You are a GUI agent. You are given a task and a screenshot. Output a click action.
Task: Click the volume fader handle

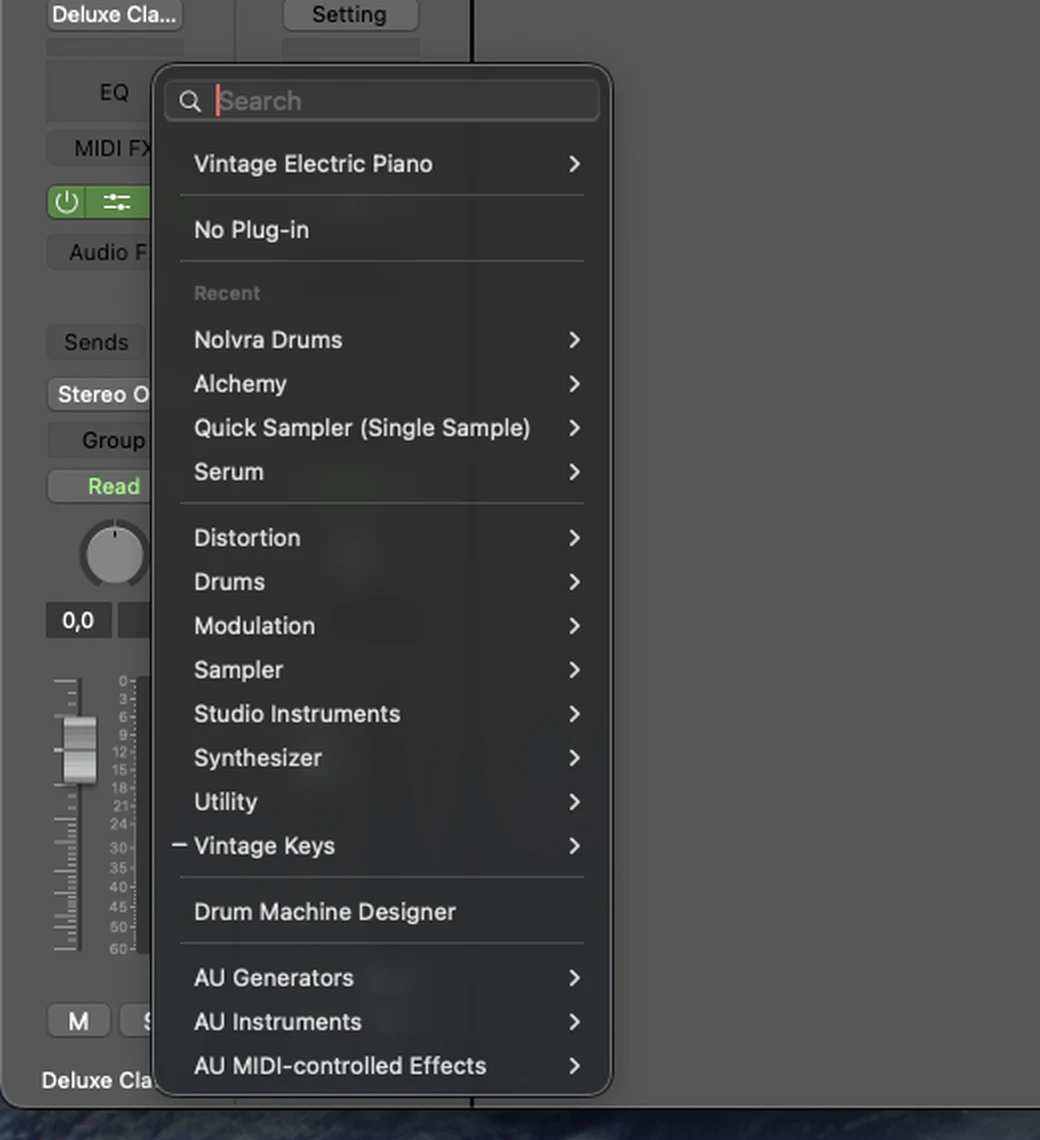click(79, 750)
